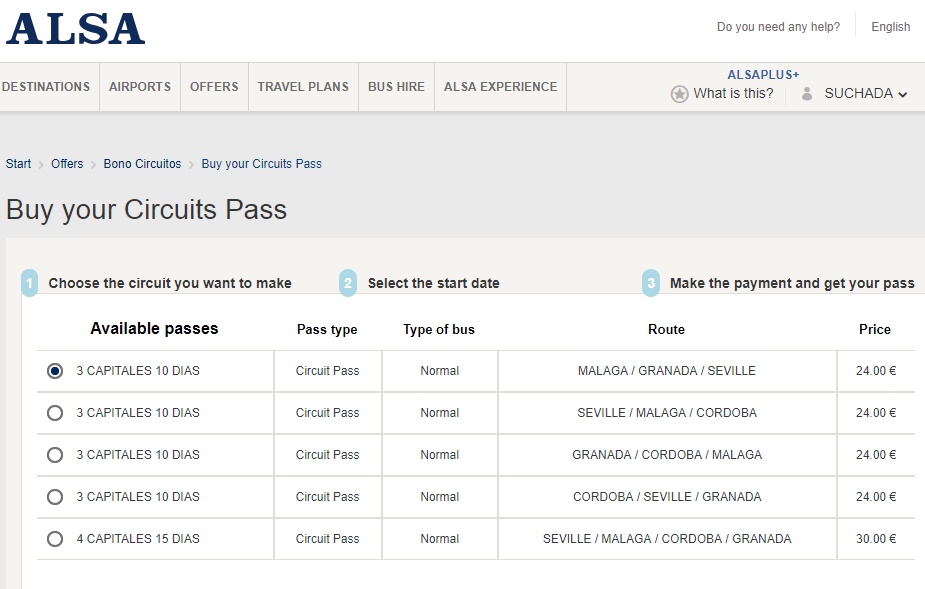Go to the Bono Circuitos breadcrumb
The width and height of the screenshot is (925, 589).
[142, 163]
